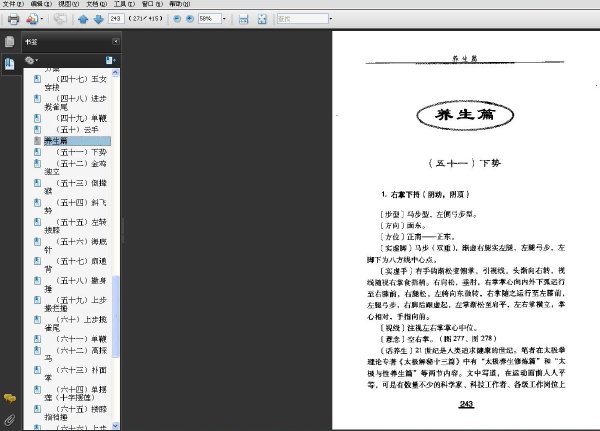The image size is (600, 431).
Task: Open the 工具 menu
Action: point(124,4)
